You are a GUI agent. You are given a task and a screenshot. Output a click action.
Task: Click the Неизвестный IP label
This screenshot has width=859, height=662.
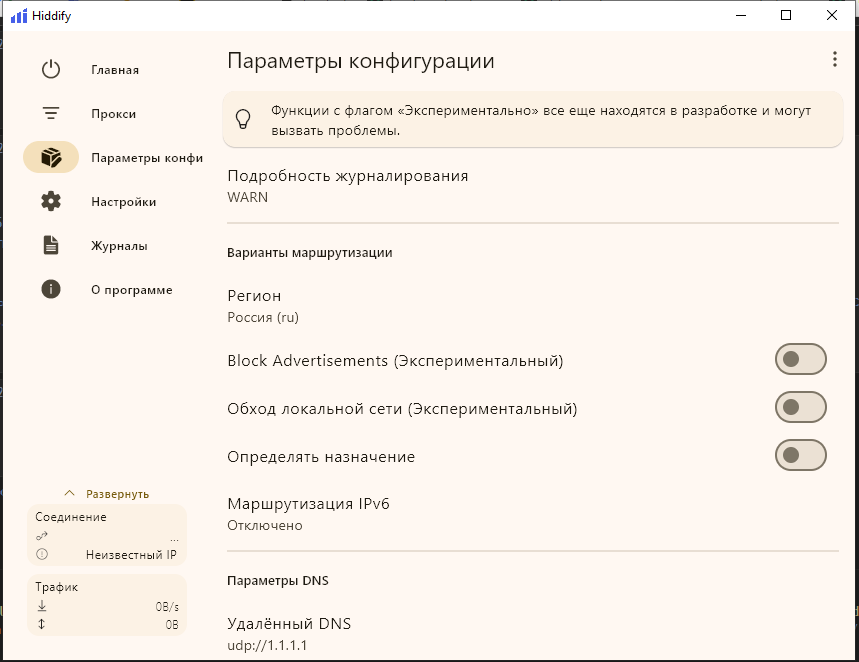[x=131, y=555]
